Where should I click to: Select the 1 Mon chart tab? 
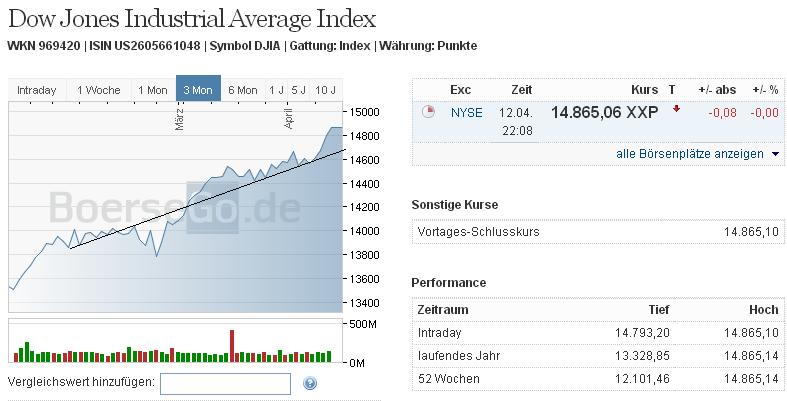tap(153, 90)
